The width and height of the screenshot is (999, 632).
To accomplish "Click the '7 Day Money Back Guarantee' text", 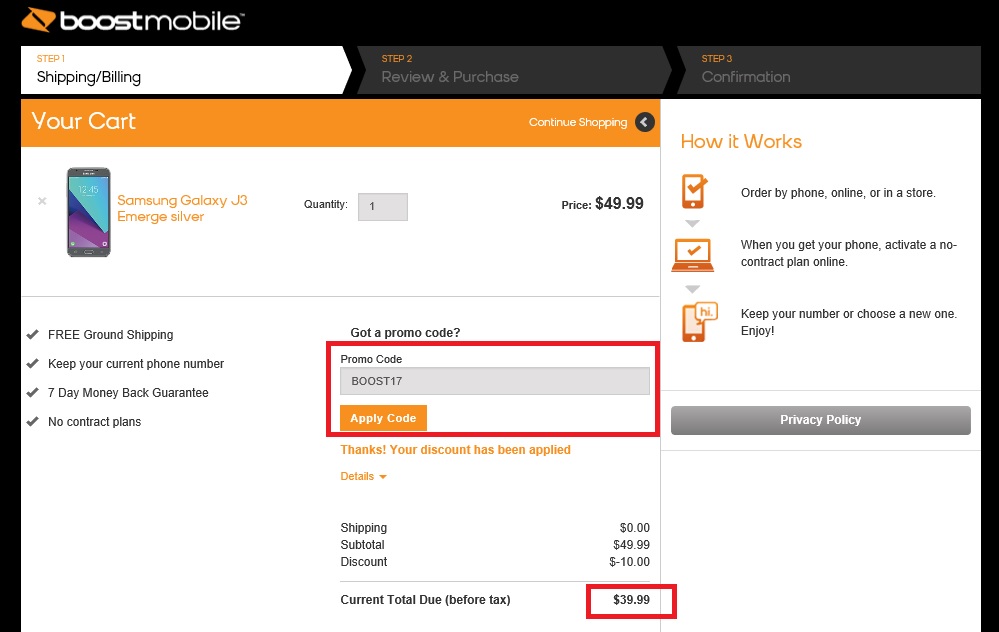I will tap(128, 392).
